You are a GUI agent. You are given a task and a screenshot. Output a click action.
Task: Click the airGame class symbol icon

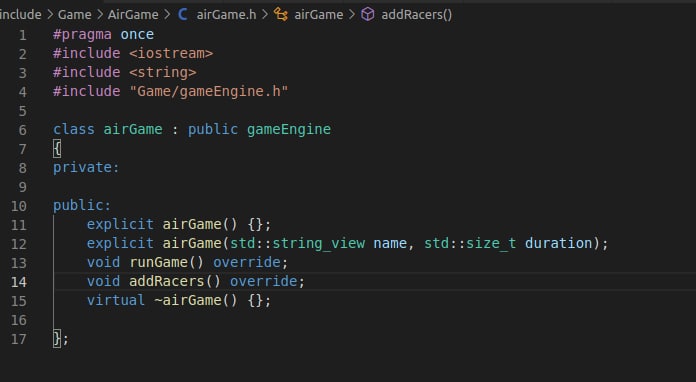point(281,15)
